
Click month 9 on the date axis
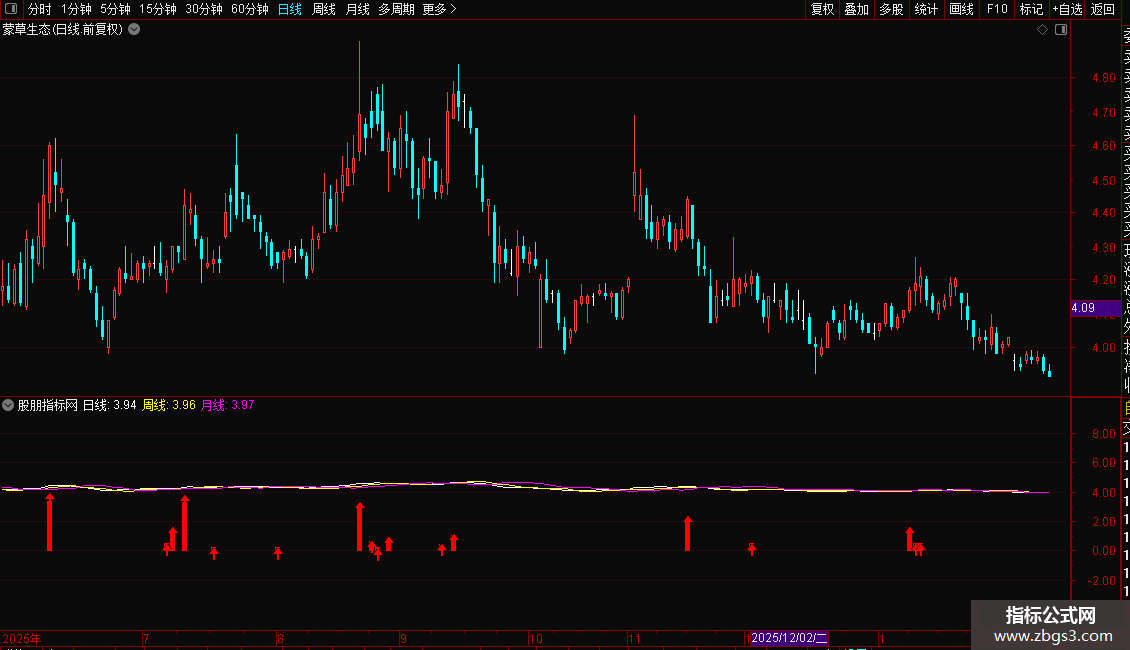tap(404, 638)
